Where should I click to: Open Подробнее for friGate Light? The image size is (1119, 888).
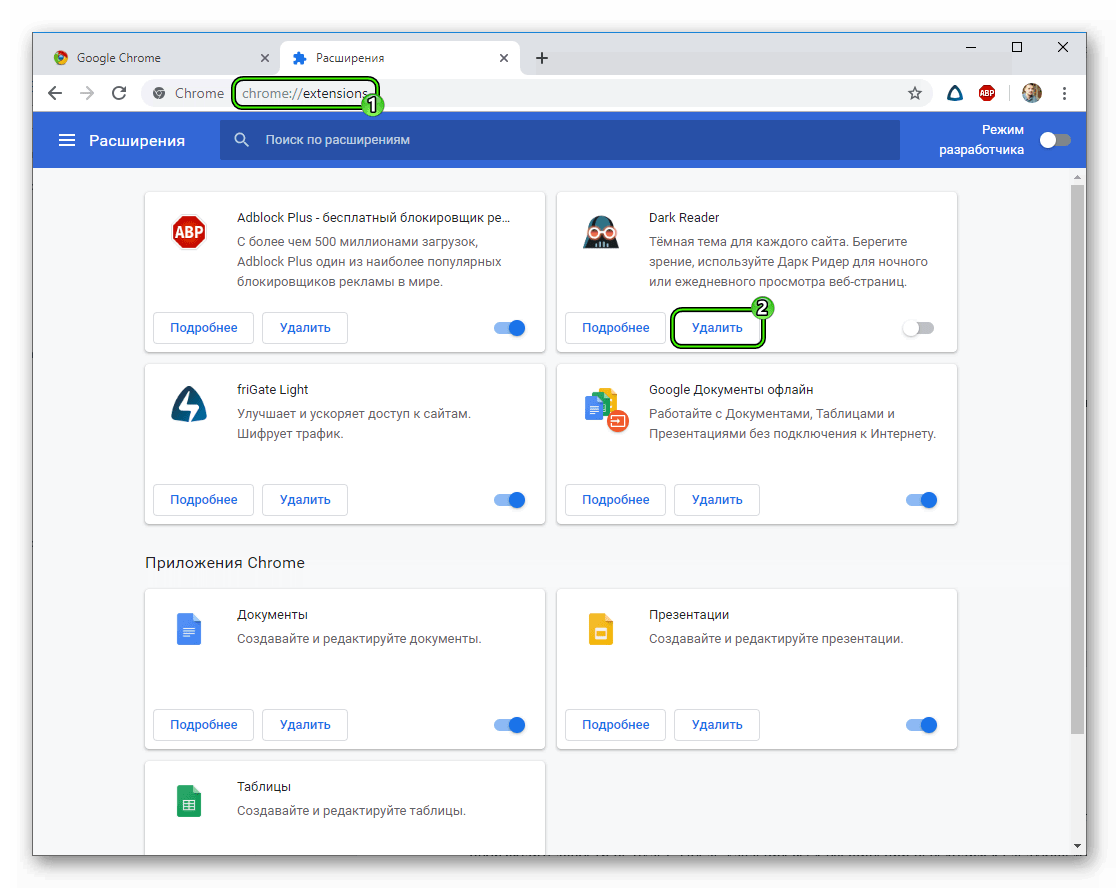click(203, 500)
